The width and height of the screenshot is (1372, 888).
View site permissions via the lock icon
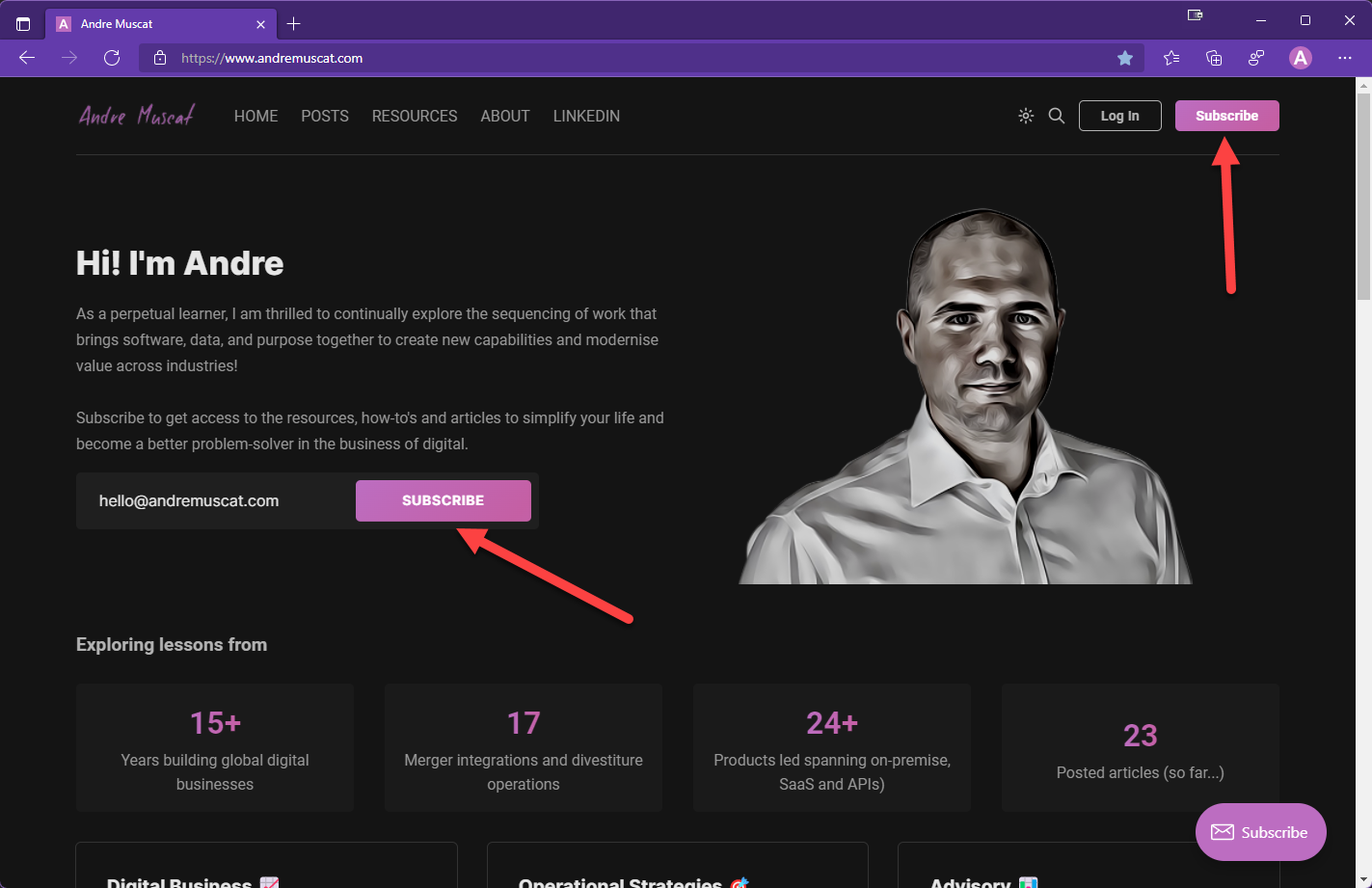(x=160, y=58)
